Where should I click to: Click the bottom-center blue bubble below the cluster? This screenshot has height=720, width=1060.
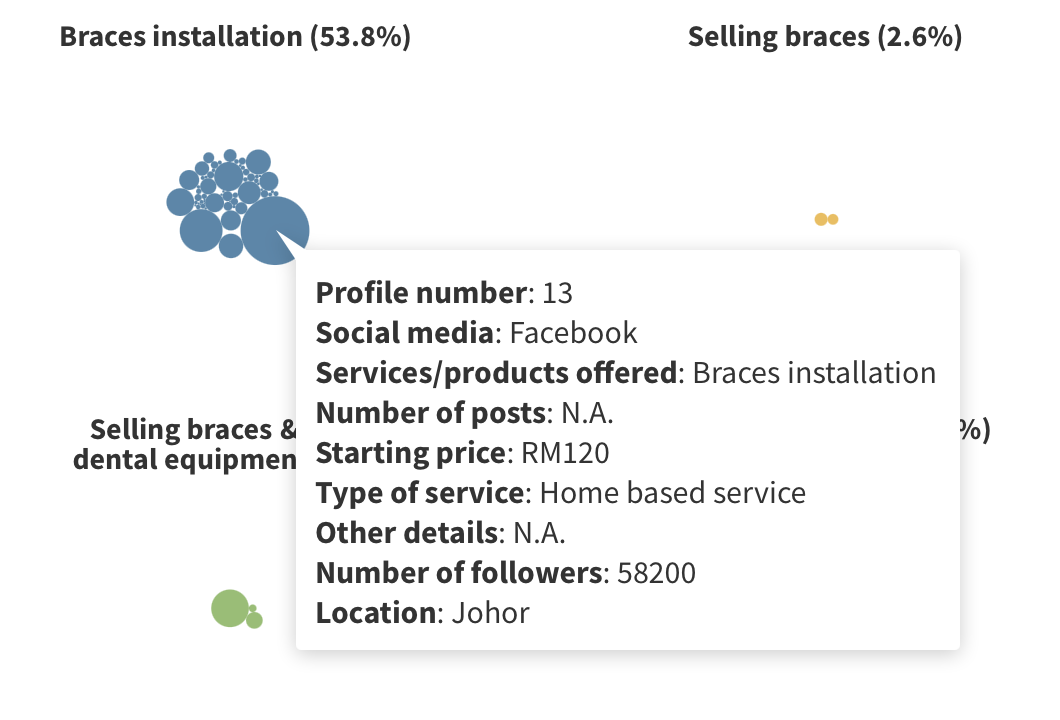231,245
